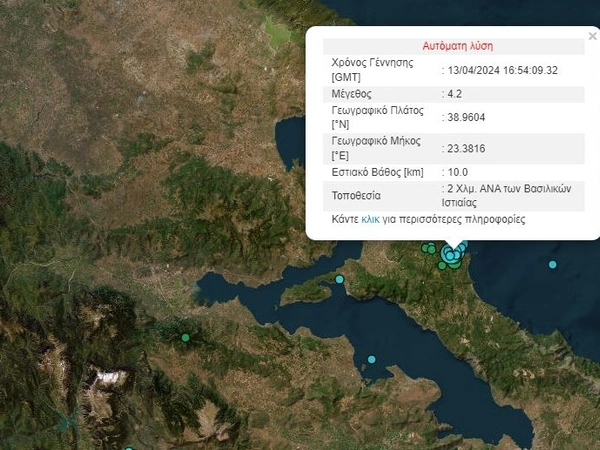
Task: Select the isolated green marker on the western mainland
Action: tap(185, 338)
